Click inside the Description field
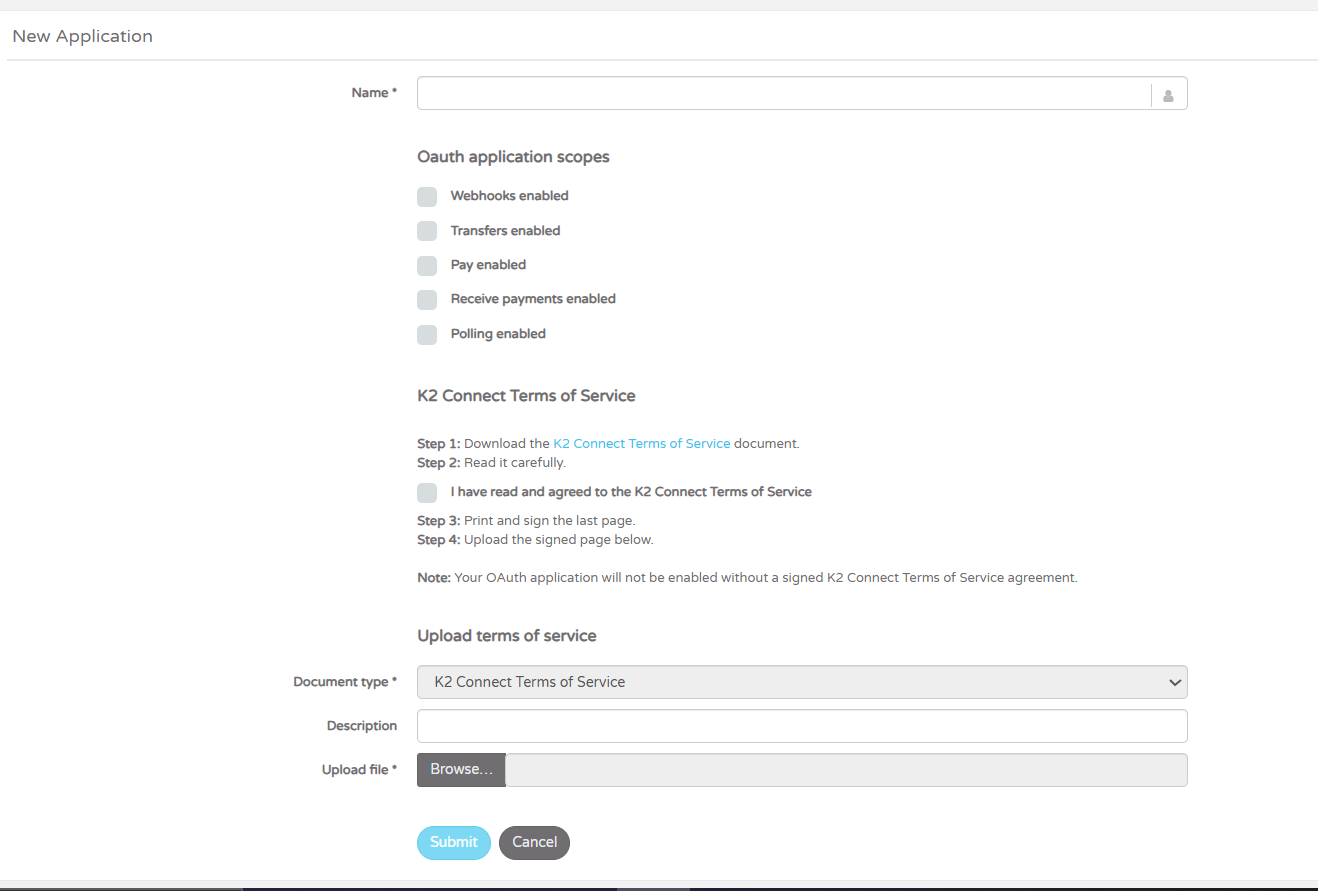Image resolution: width=1318 pixels, height=891 pixels. pos(800,725)
